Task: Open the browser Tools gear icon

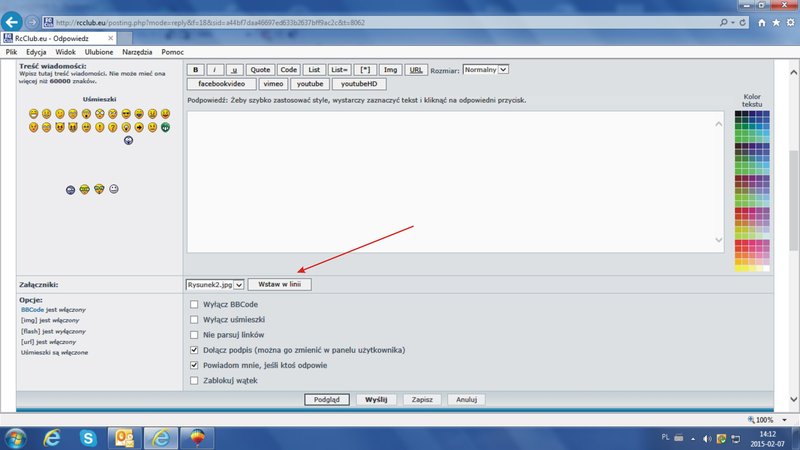Action: (x=790, y=22)
